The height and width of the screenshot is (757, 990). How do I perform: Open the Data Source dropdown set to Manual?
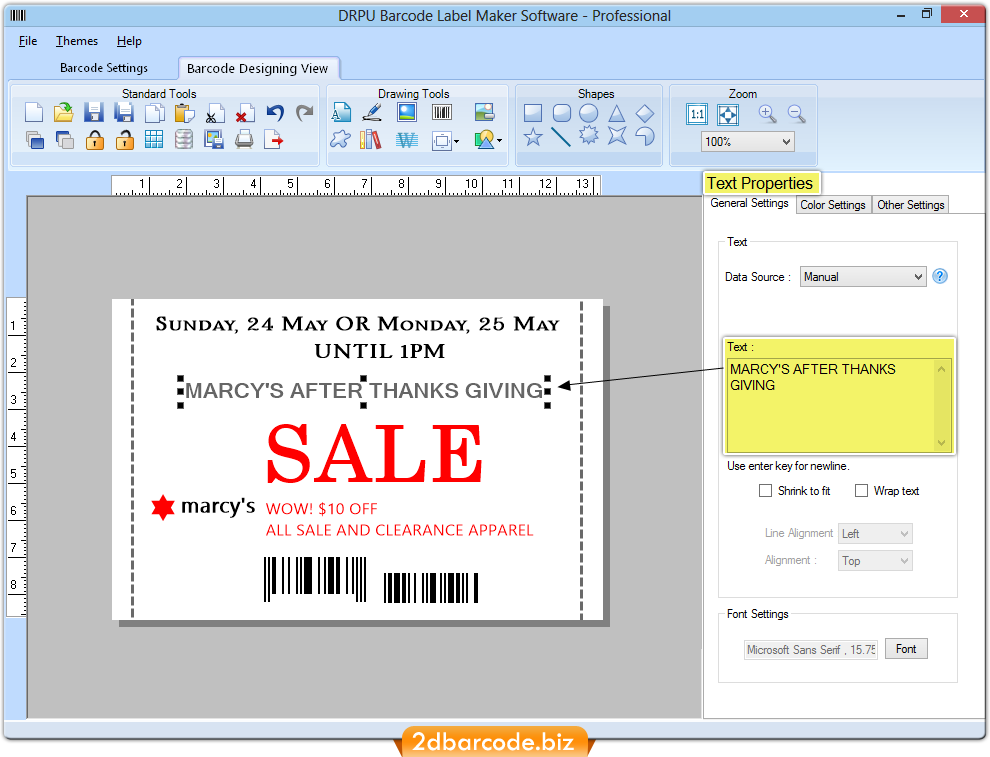pyautogui.click(x=863, y=277)
